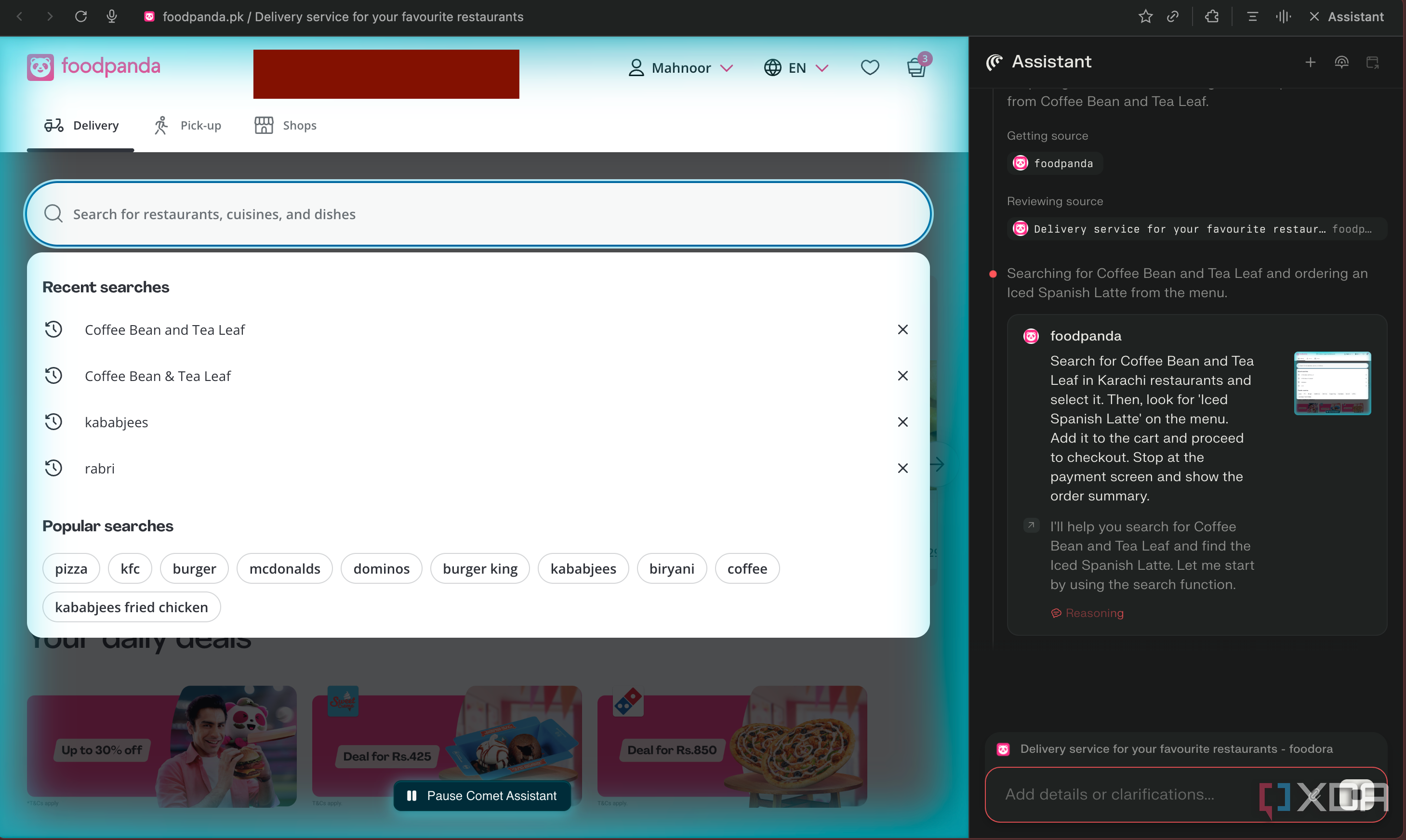Image resolution: width=1406 pixels, height=840 pixels.
Task: Choose 'rabri' from recent searches
Action: pyautogui.click(x=100, y=469)
